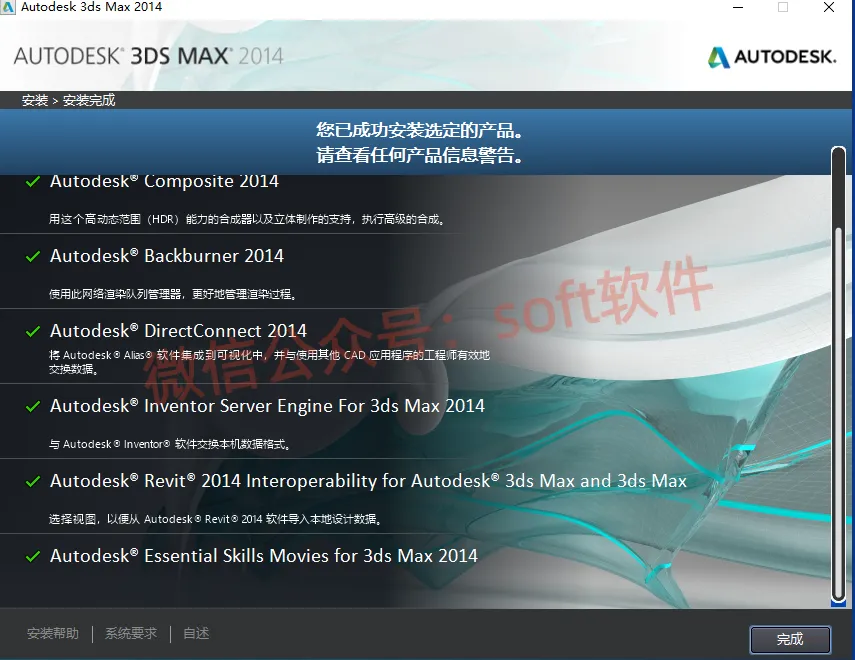Image resolution: width=855 pixels, height=660 pixels.
Task: Close the Autodesk 3ds Max 2014 installer window
Action: (x=829, y=7)
